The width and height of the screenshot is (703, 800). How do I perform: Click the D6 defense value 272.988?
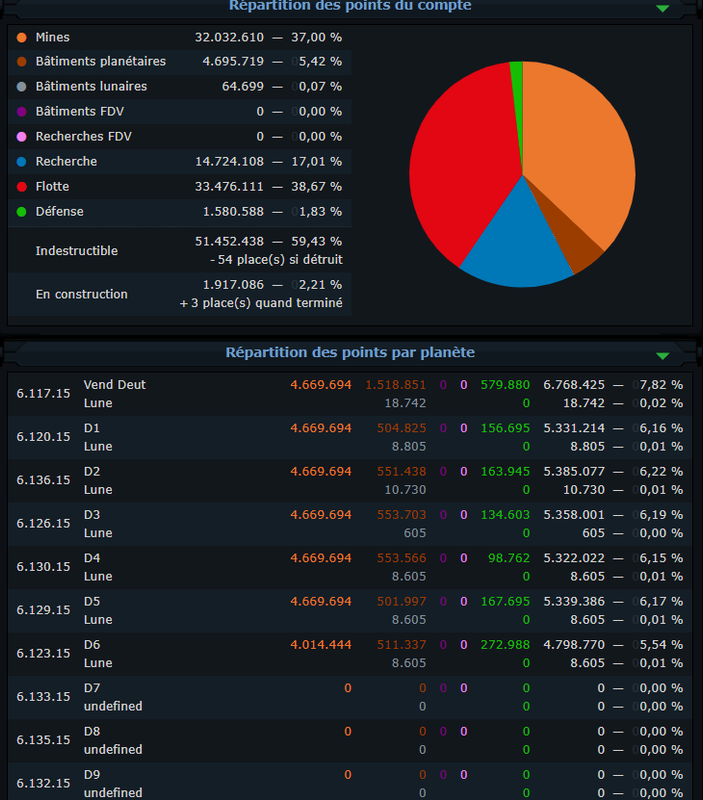pyautogui.click(x=505, y=645)
